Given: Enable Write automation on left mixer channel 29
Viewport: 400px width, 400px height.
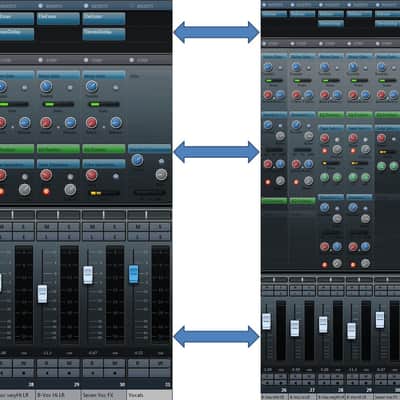Looking at the screenshot, I should (x=70, y=363).
